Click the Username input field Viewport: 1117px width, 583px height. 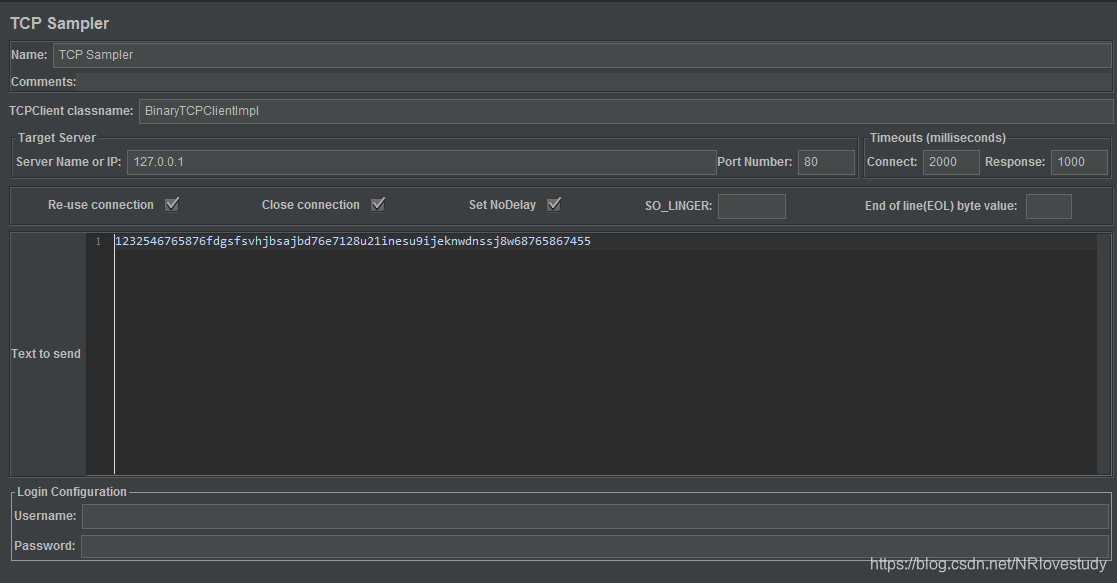click(596, 516)
